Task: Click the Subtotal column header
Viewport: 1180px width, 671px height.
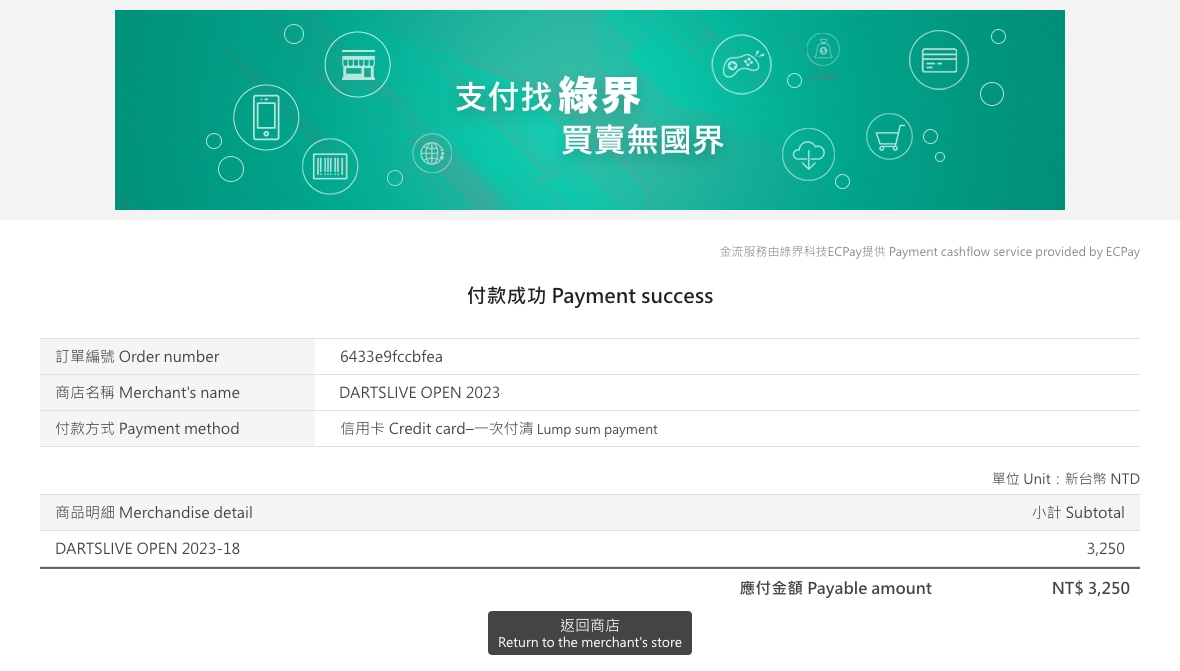Action: pos(1078,513)
